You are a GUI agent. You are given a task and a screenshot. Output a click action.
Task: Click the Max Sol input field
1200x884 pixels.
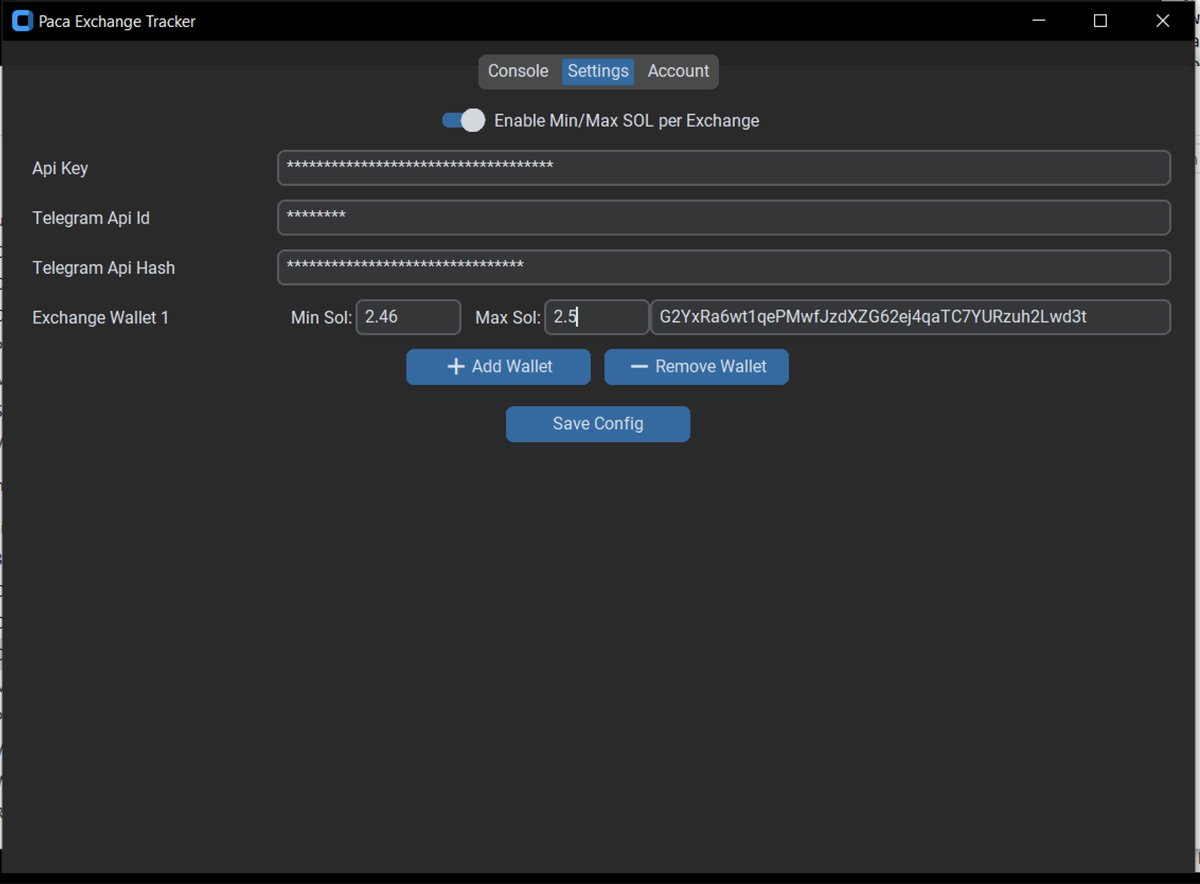(x=597, y=317)
